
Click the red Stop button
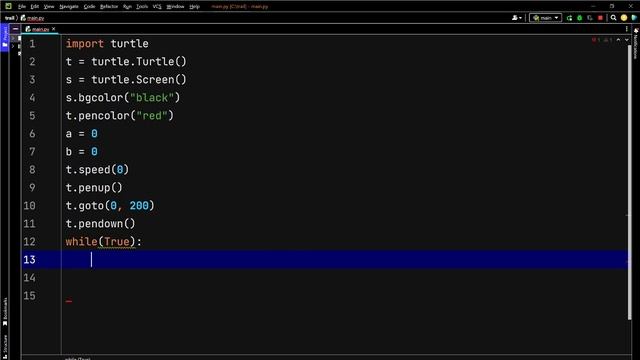[600, 18]
